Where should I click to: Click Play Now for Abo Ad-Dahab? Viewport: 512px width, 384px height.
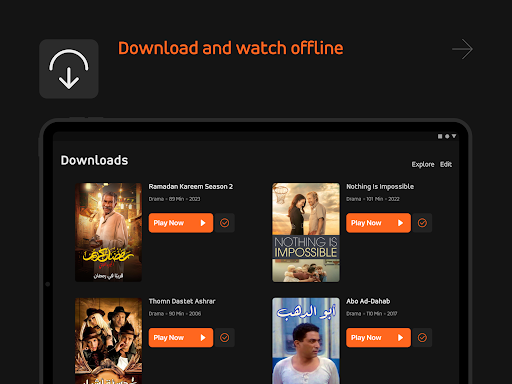(378, 337)
